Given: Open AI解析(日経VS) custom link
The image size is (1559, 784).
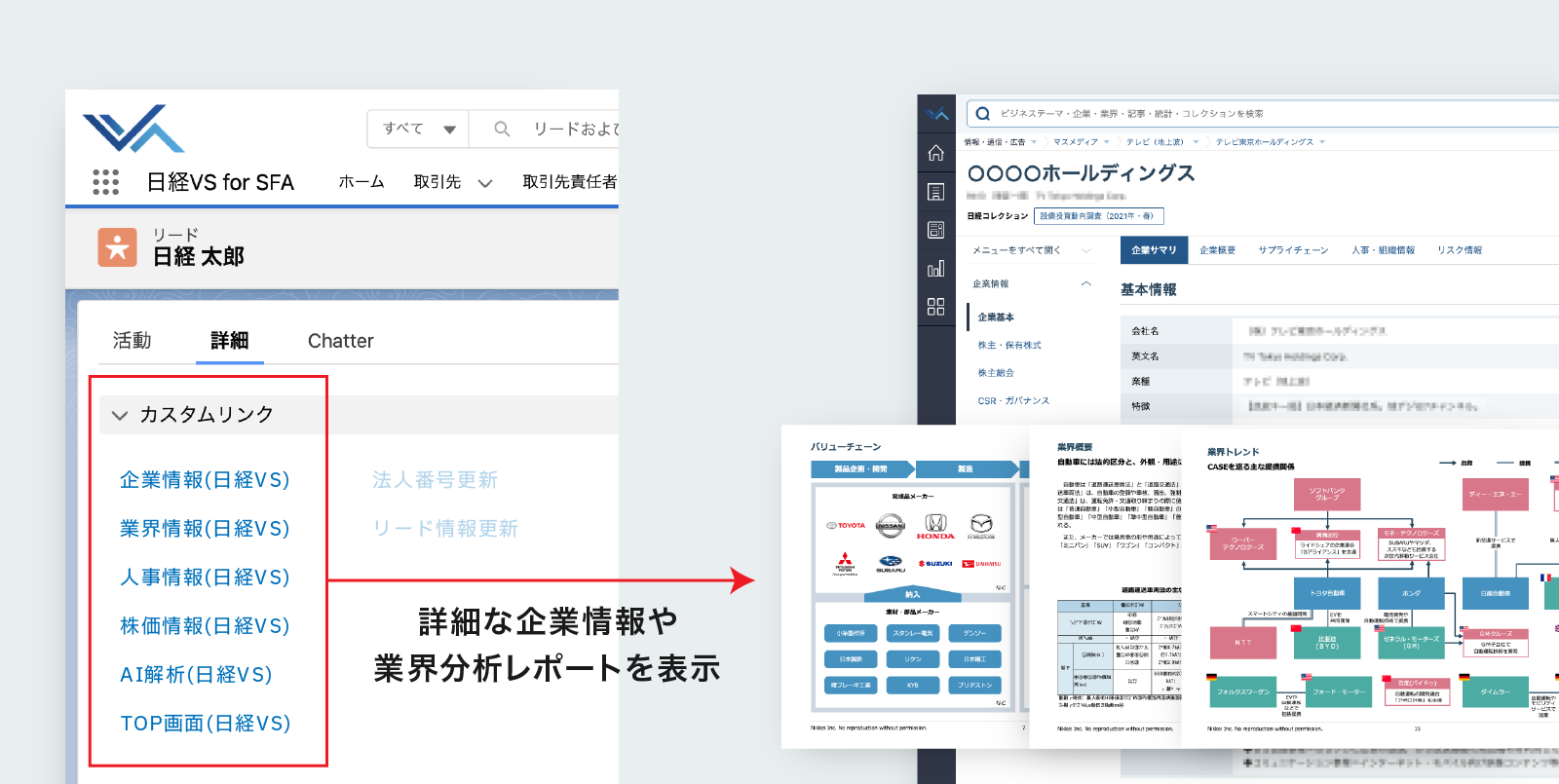Looking at the screenshot, I should [x=196, y=675].
